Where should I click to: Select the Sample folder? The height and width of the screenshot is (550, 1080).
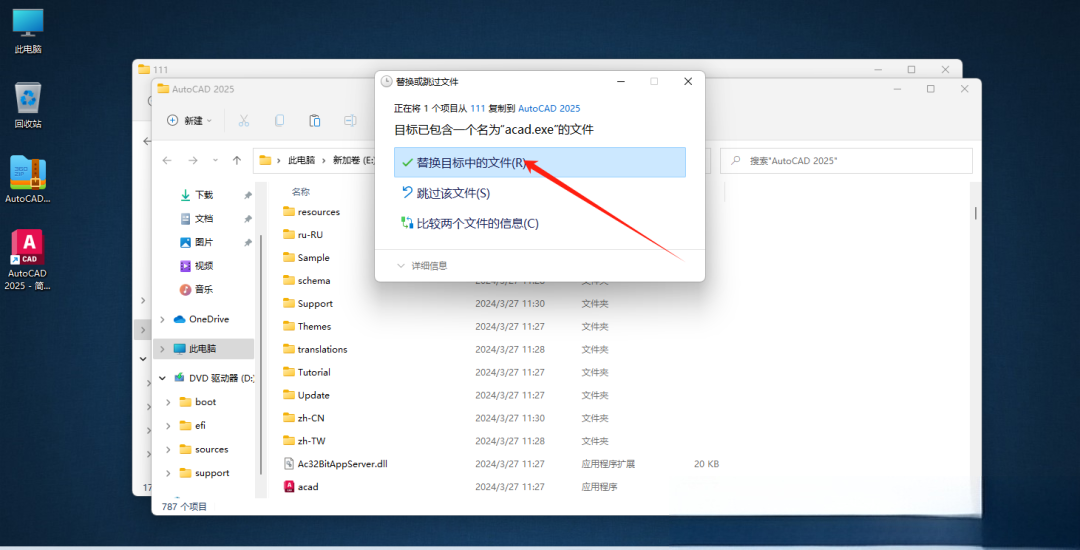coord(313,257)
